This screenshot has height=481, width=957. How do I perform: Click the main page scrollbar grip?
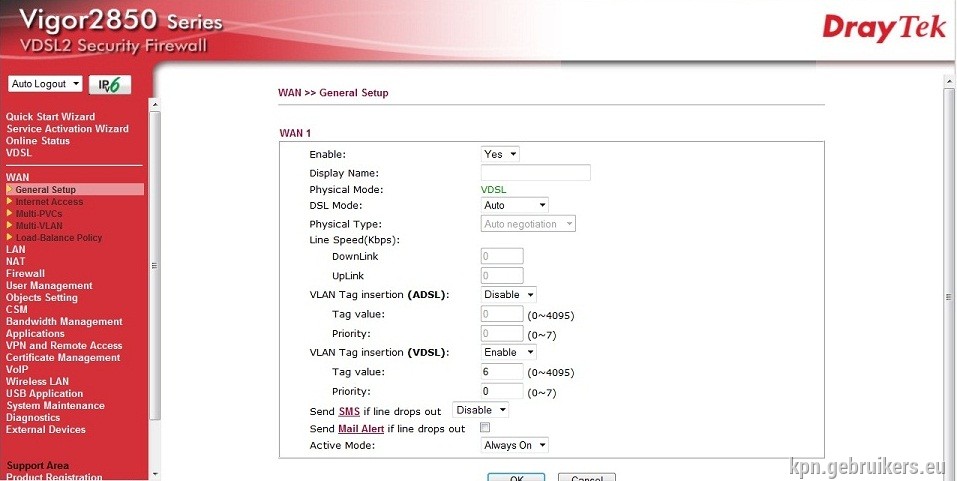click(949, 297)
